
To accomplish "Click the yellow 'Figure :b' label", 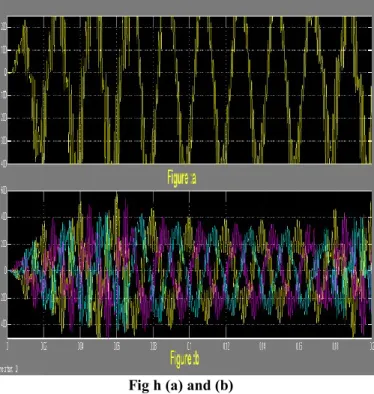I will (185, 359).
